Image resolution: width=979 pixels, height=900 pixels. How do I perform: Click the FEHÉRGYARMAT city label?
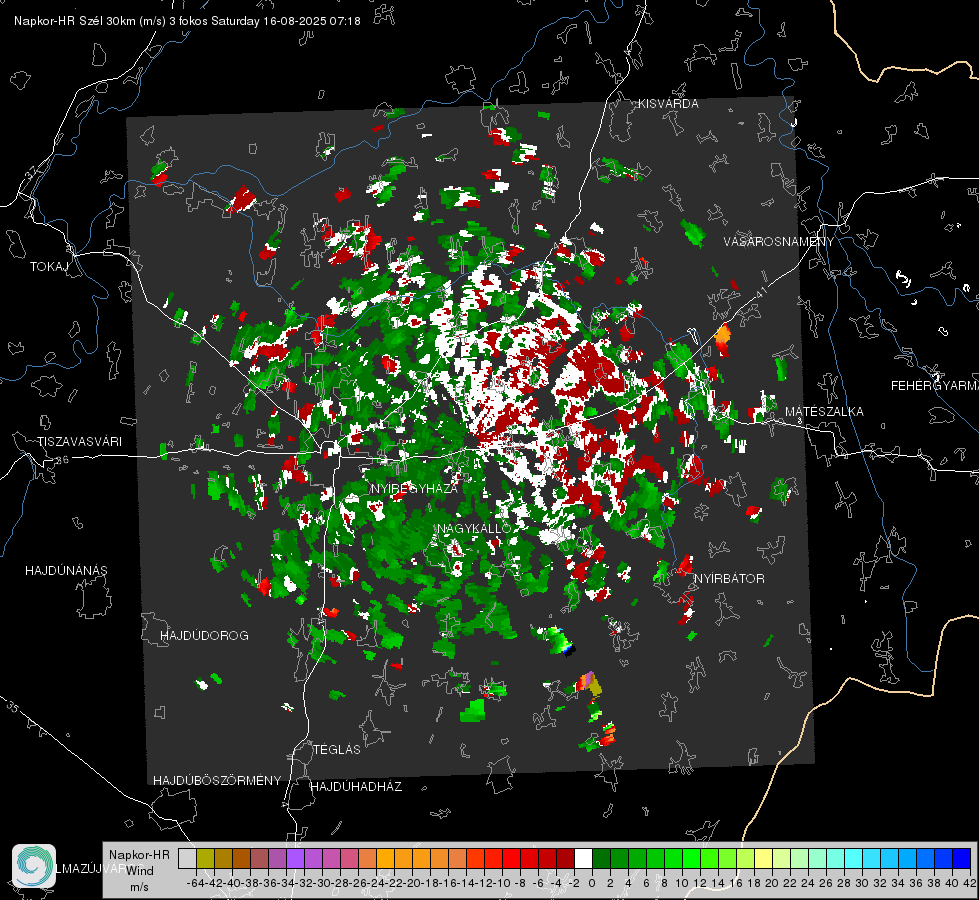point(934,386)
